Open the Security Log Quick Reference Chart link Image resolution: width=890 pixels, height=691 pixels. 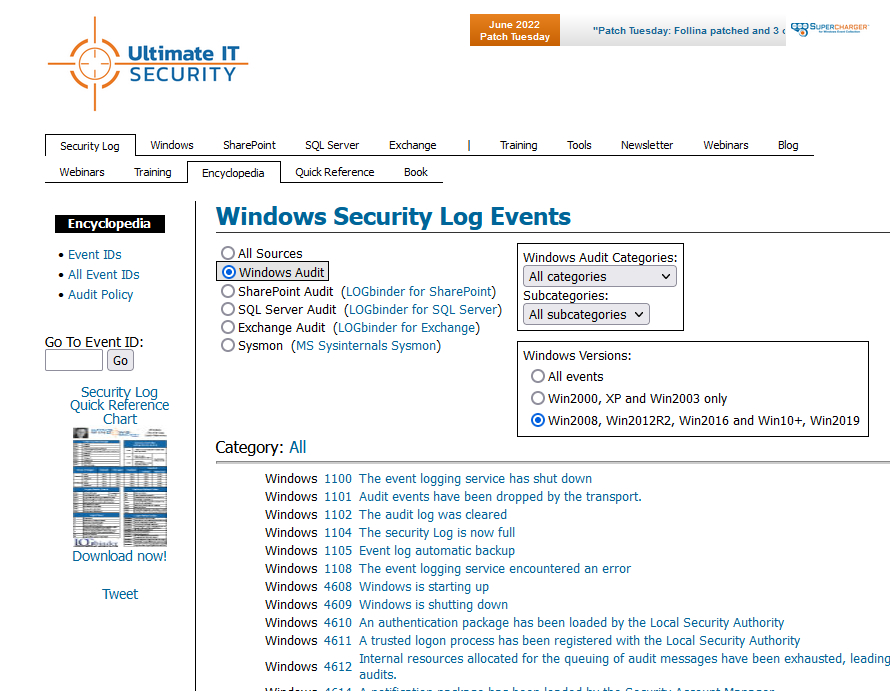pos(120,405)
